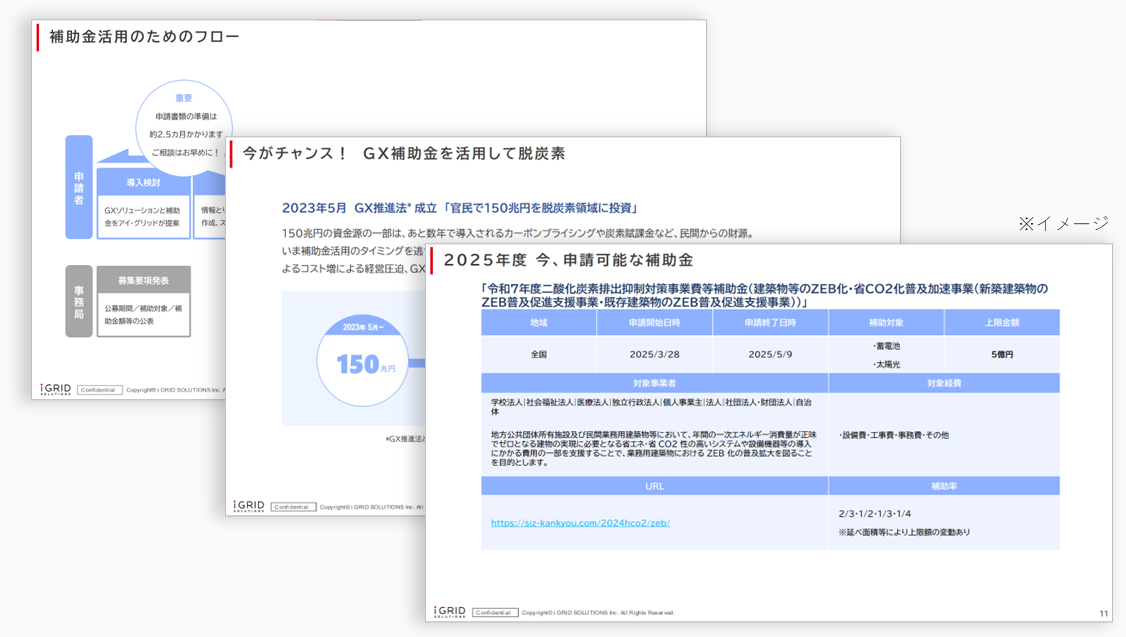This screenshot has height=637, width=1126.
Task: Click the iGRID logo on back slide
Action: tap(55, 389)
